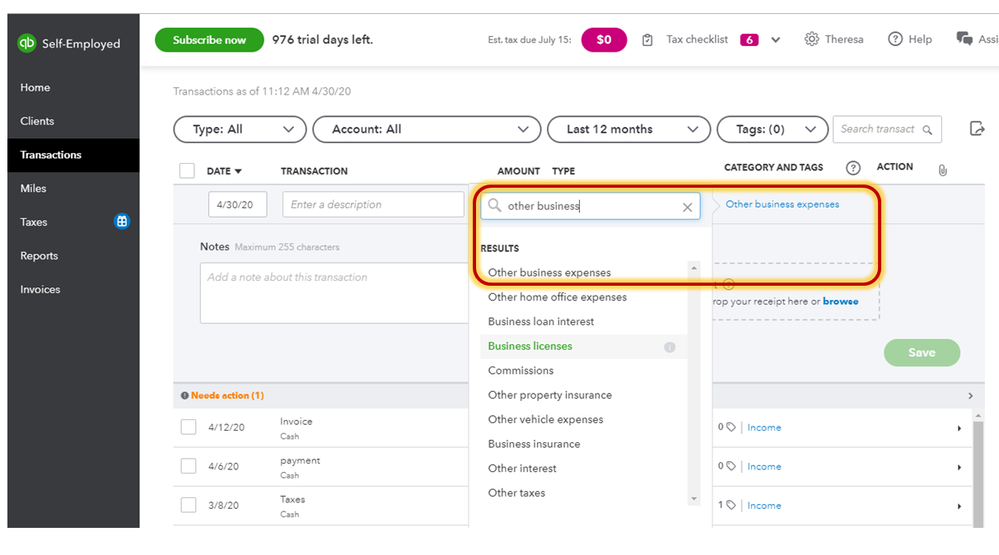Image resolution: width=999 pixels, height=555 pixels.
Task: Click the export transactions icon
Action: (977, 129)
